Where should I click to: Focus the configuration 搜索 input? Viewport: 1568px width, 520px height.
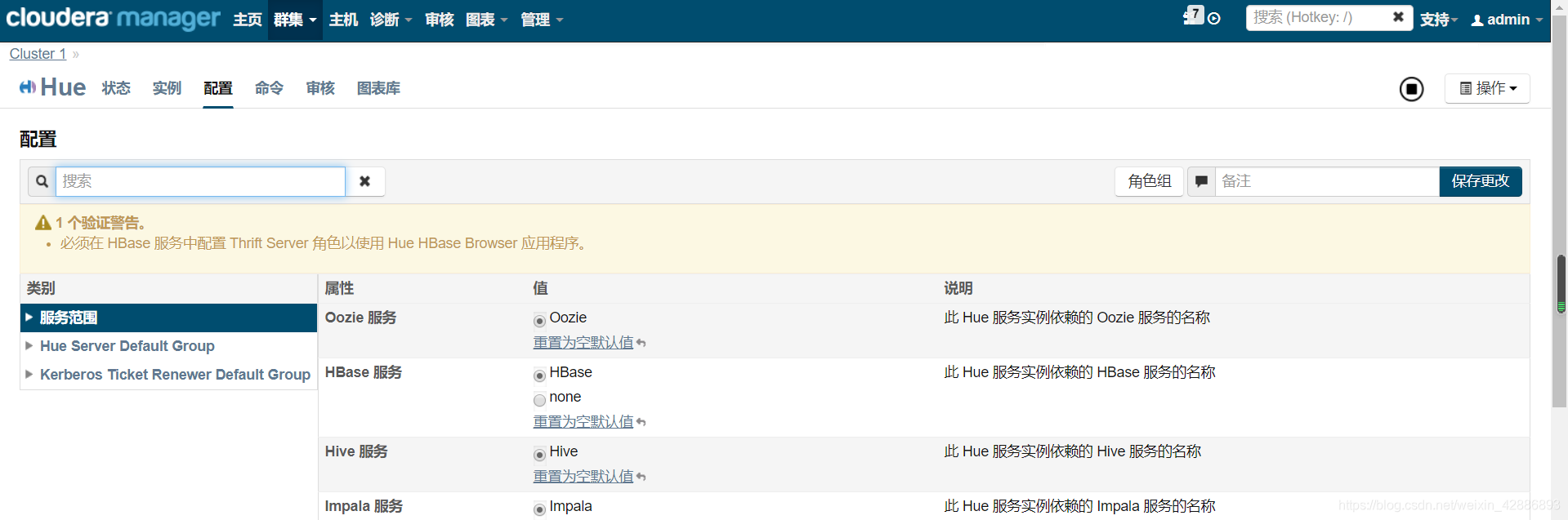tap(200, 181)
